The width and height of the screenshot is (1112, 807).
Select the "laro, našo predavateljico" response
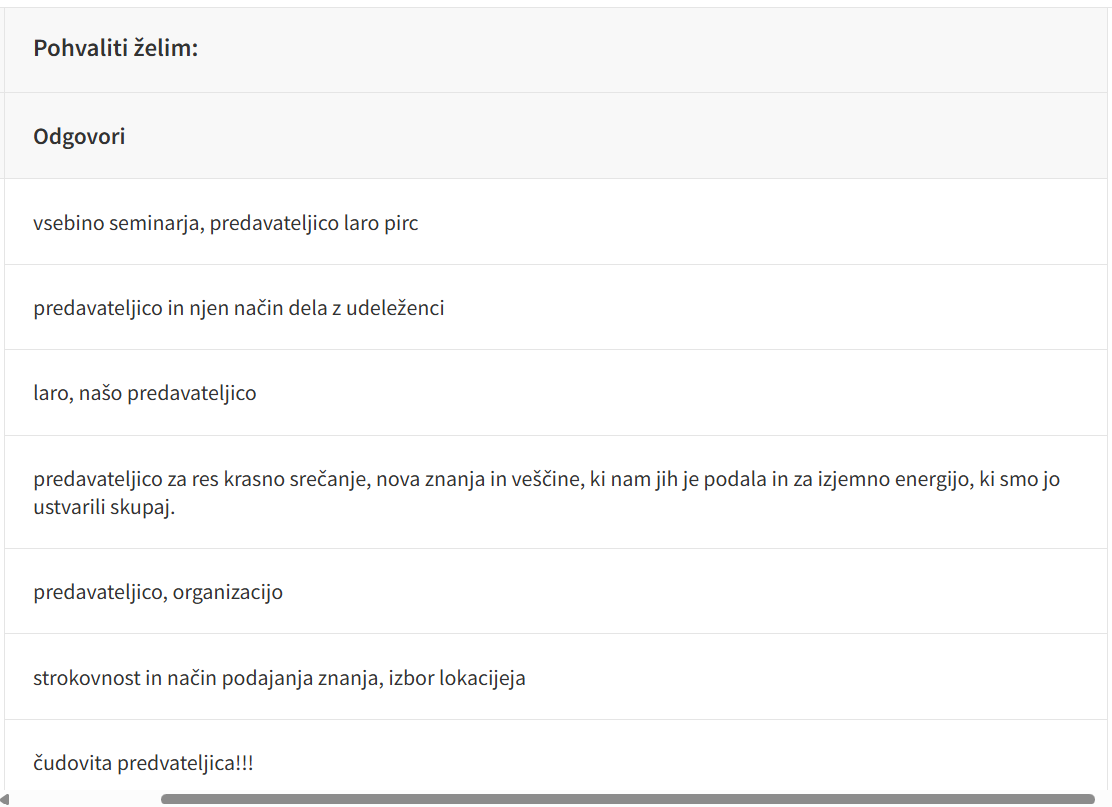[x=555, y=393]
